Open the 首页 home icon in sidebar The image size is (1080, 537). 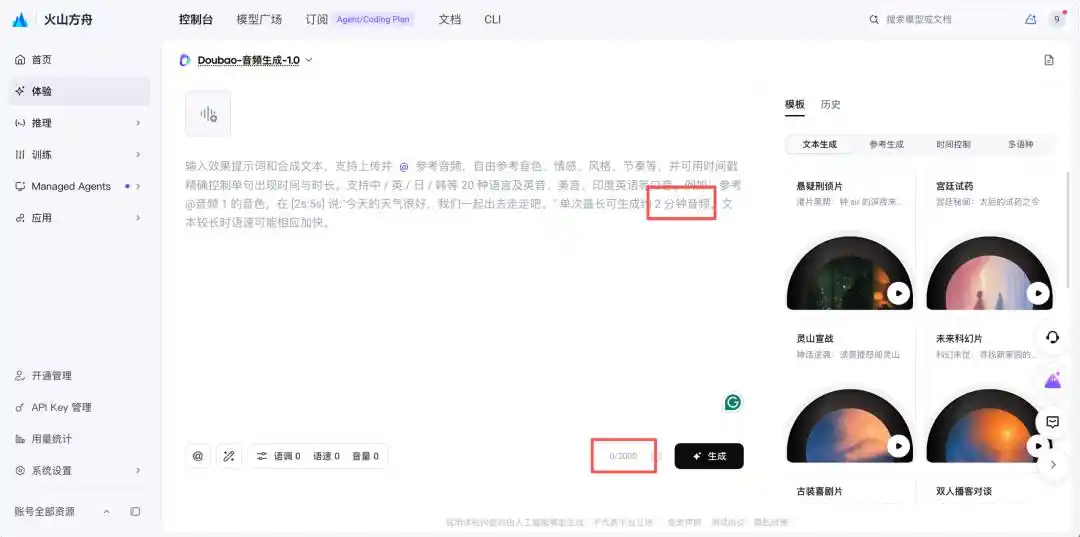pyautogui.click(x=20, y=60)
